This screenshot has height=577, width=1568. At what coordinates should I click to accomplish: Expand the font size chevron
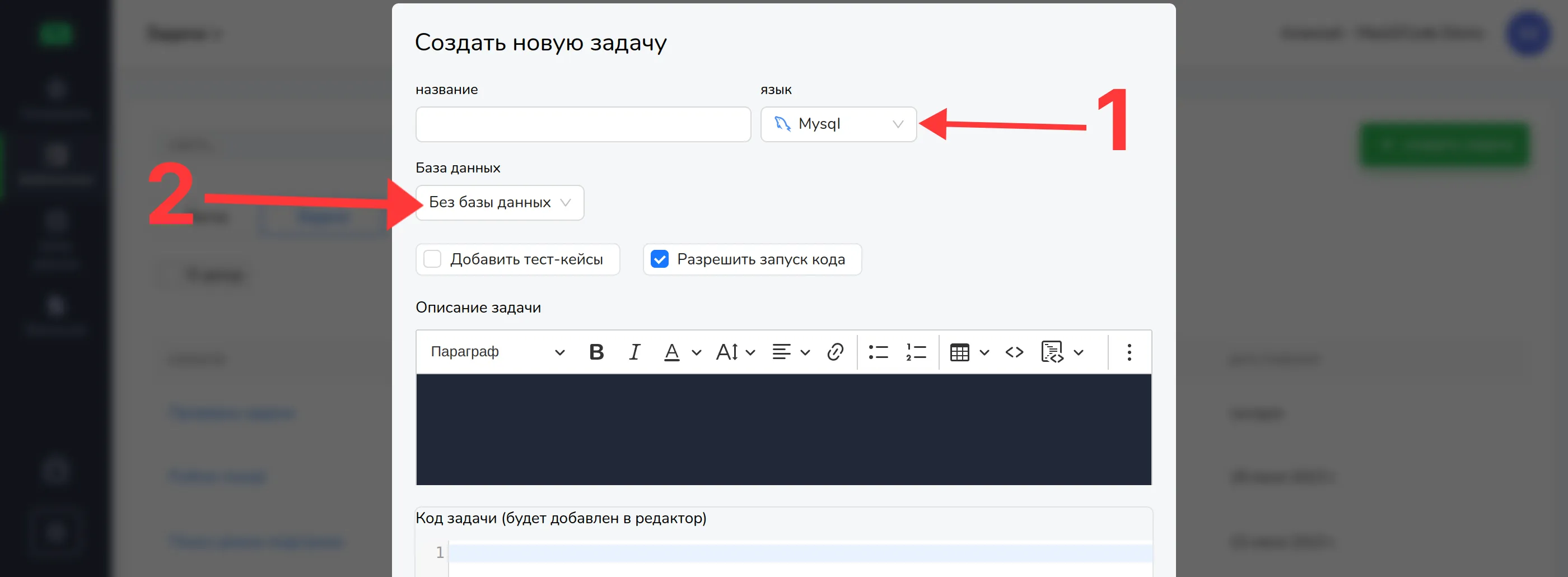pyautogui.click(x=750, y=352)
